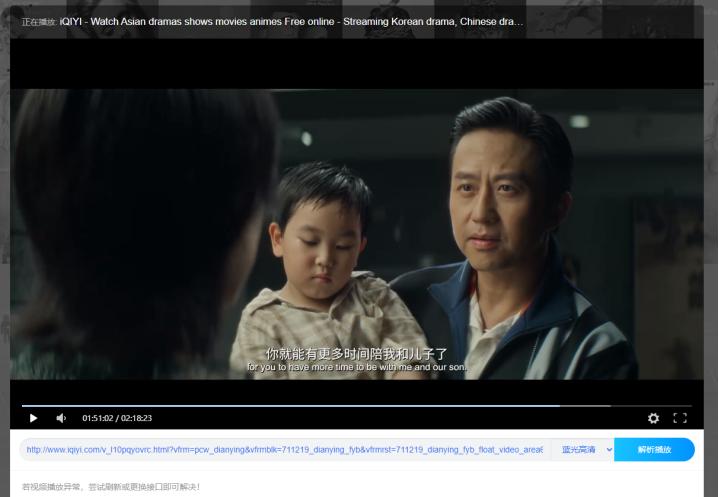Mute the video volume
The height and width of the screenshot is (497, 719).
tap(61, 418)
